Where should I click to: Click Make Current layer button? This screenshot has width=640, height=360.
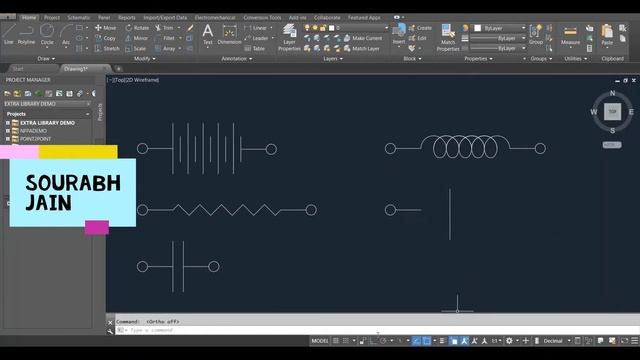coord(362,38)
